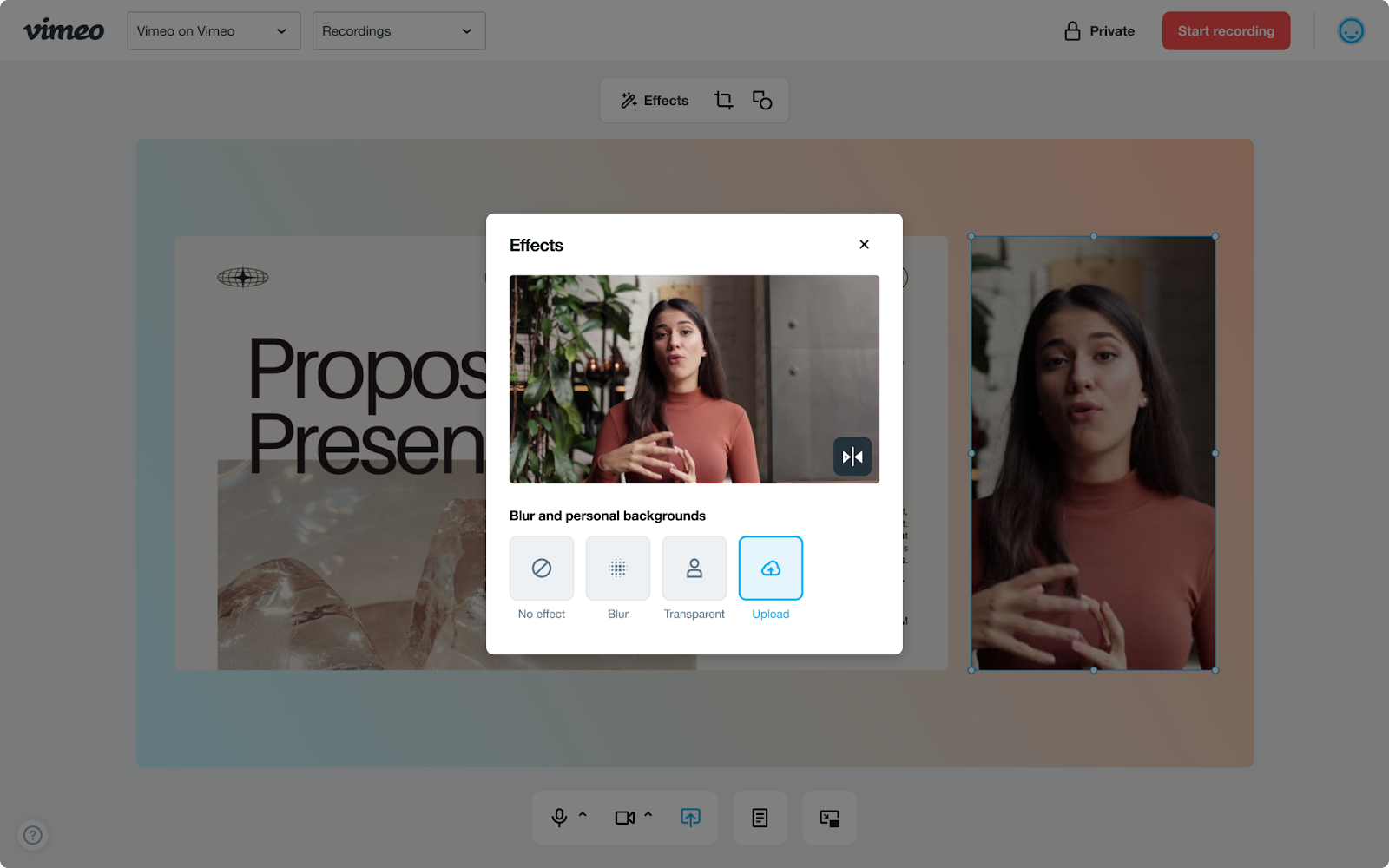Open the user profile avatar

pos(1351,31)
